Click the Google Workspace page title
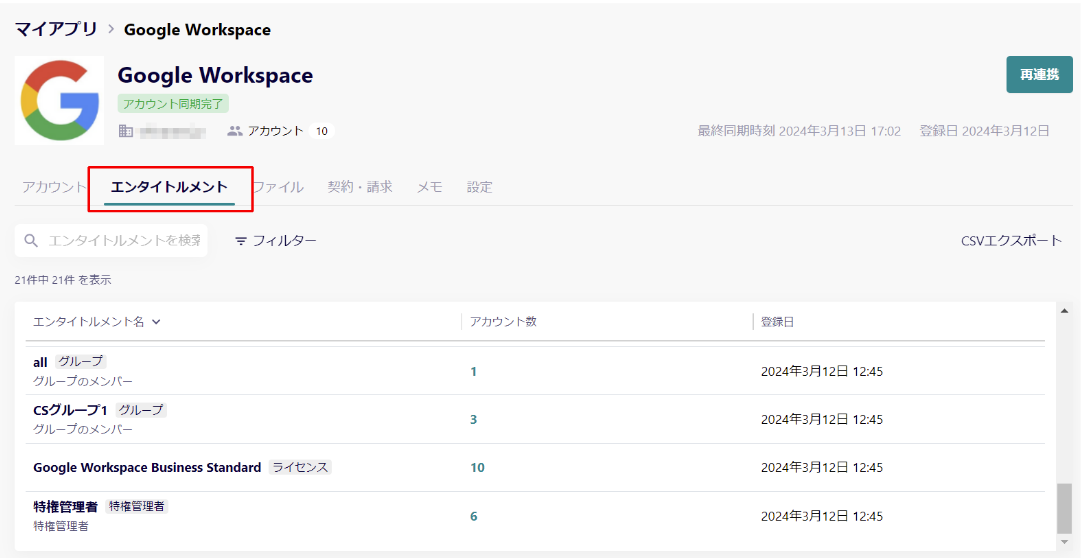Screen dimensions: 1087x558 click(x=215, y=75)
